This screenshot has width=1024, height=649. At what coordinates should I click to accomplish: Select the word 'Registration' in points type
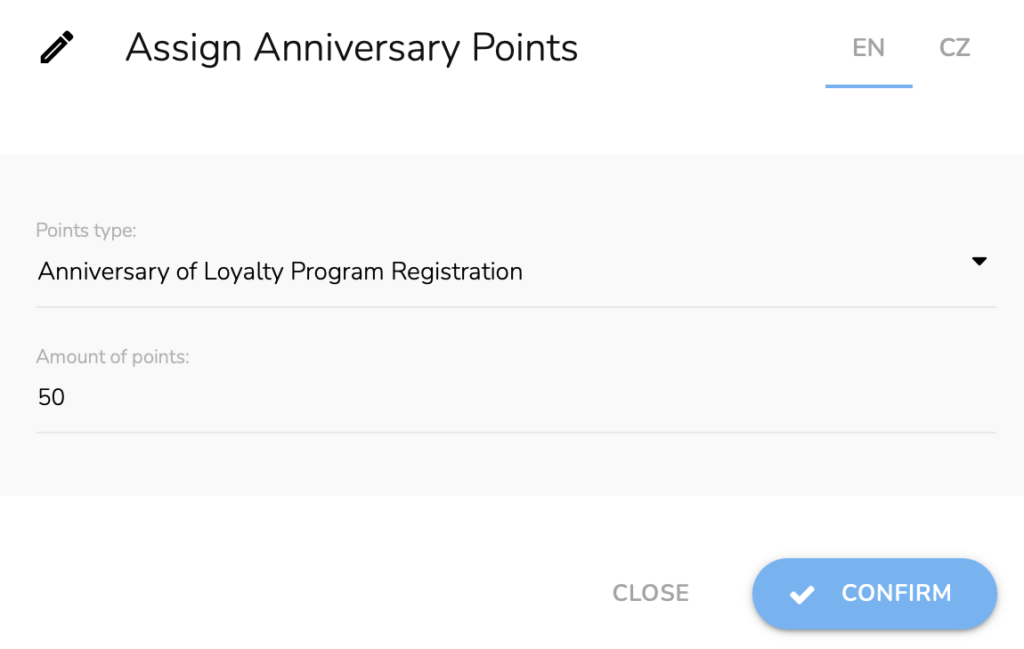click(456, 272)
